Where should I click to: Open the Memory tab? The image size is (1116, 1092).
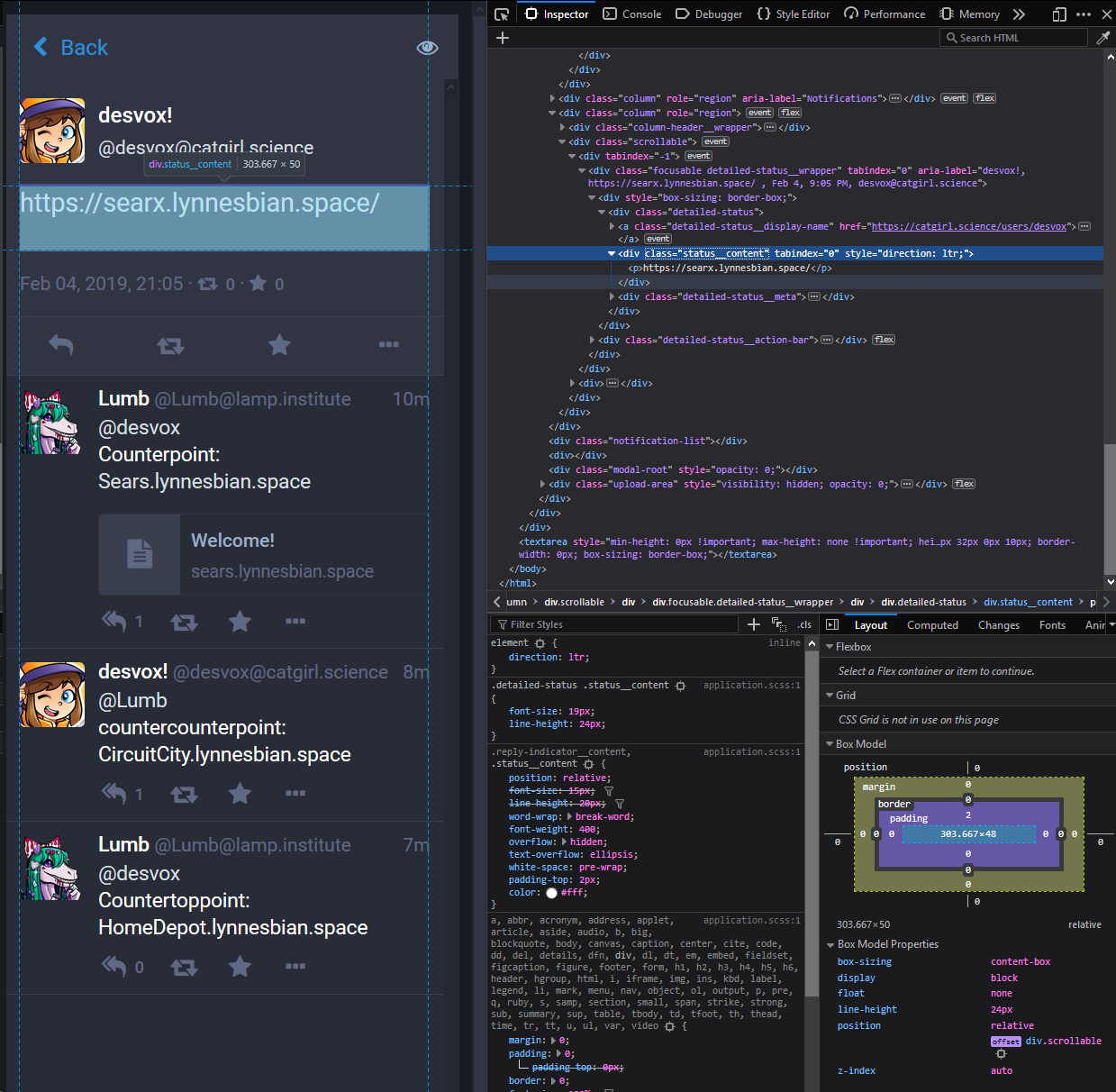pyautogui.click(x=970, y=14)
